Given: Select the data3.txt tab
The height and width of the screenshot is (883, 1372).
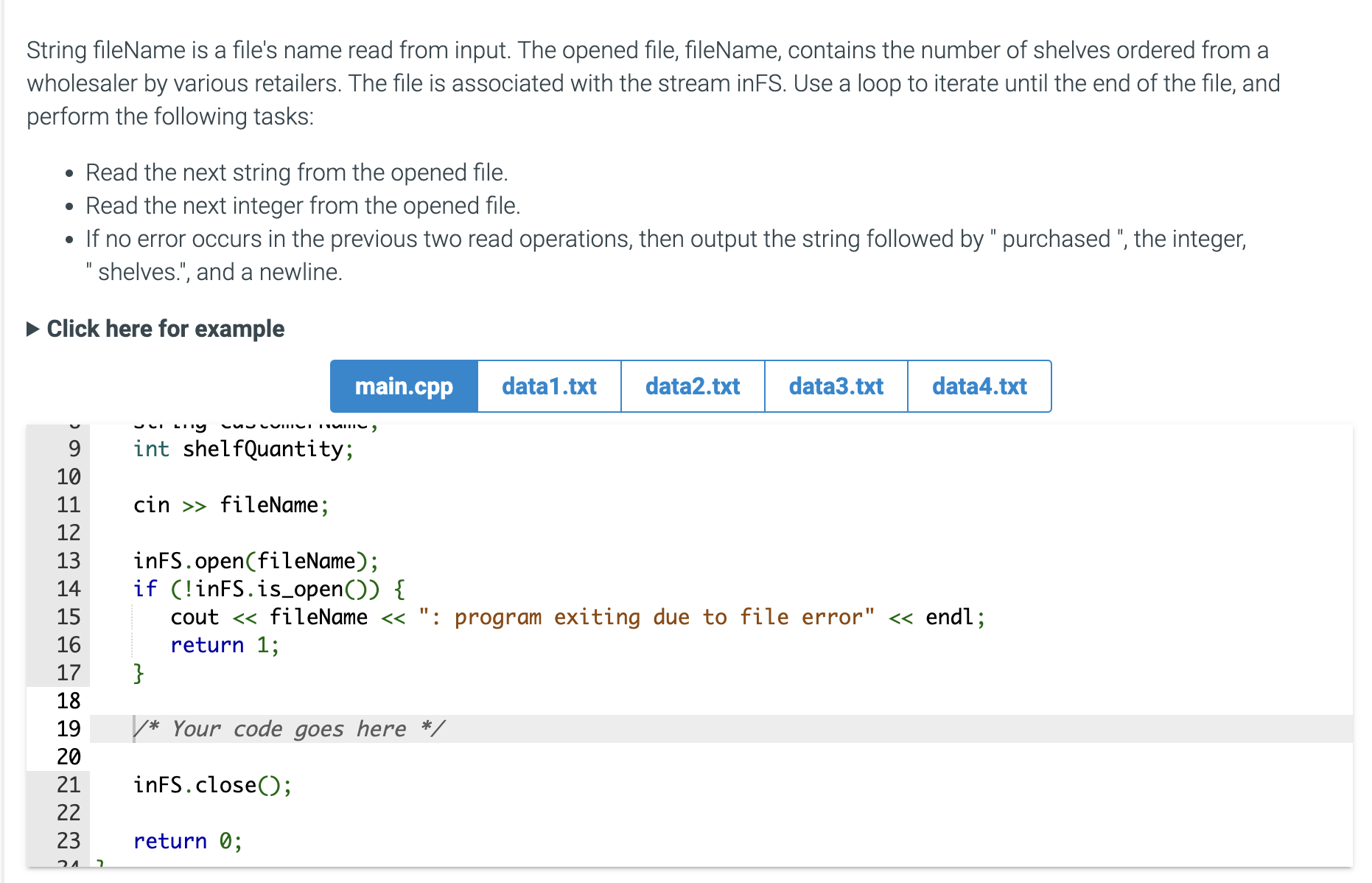Looking at the screenshot, I should [836, 385].
